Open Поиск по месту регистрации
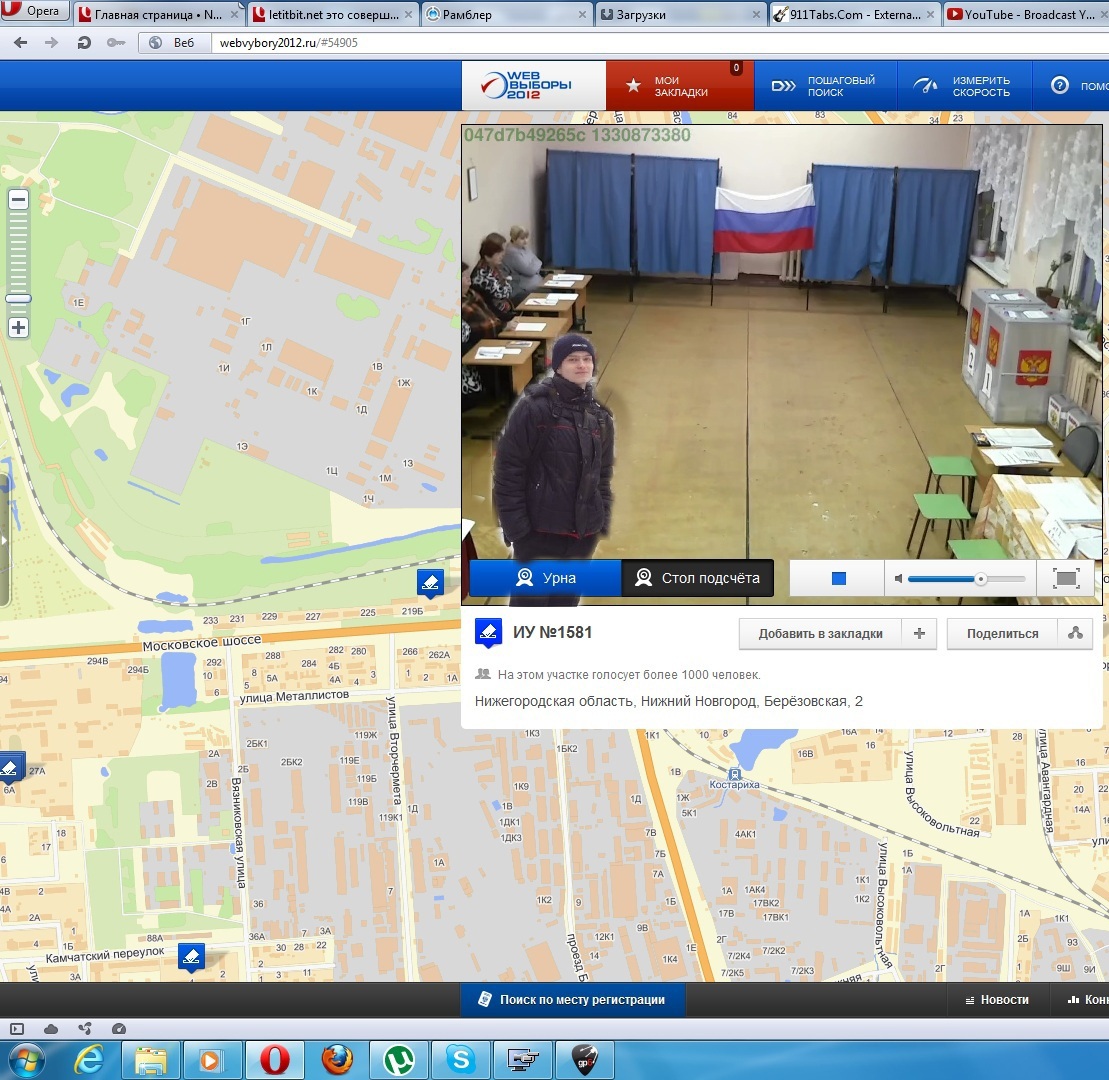The height and width of the screenshot is (1080, 1109). coord(573,999)
